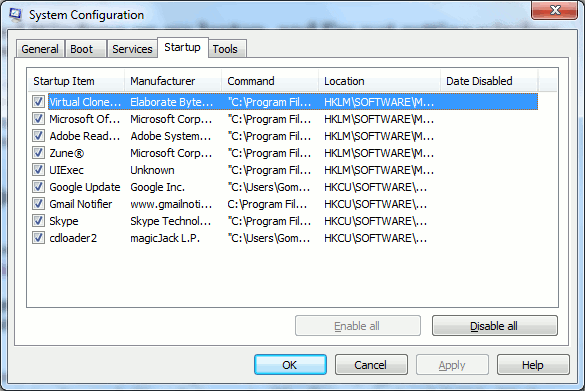The height and width of the screenshot is (391, 585).
Task: Click the Enable all button
Action: [x=357, y=326]
